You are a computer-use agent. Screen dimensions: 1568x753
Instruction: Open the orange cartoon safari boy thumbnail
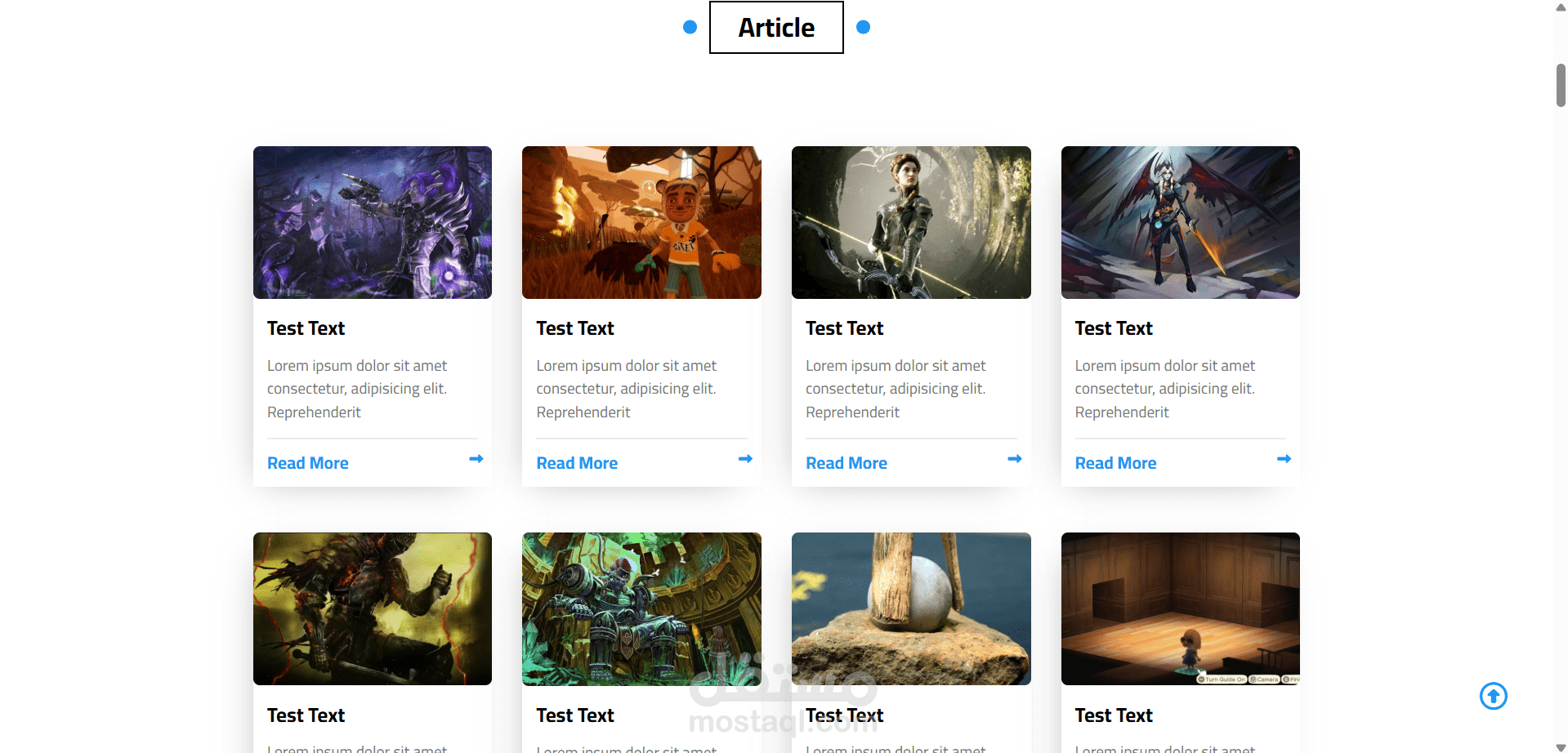pos(641,222)
